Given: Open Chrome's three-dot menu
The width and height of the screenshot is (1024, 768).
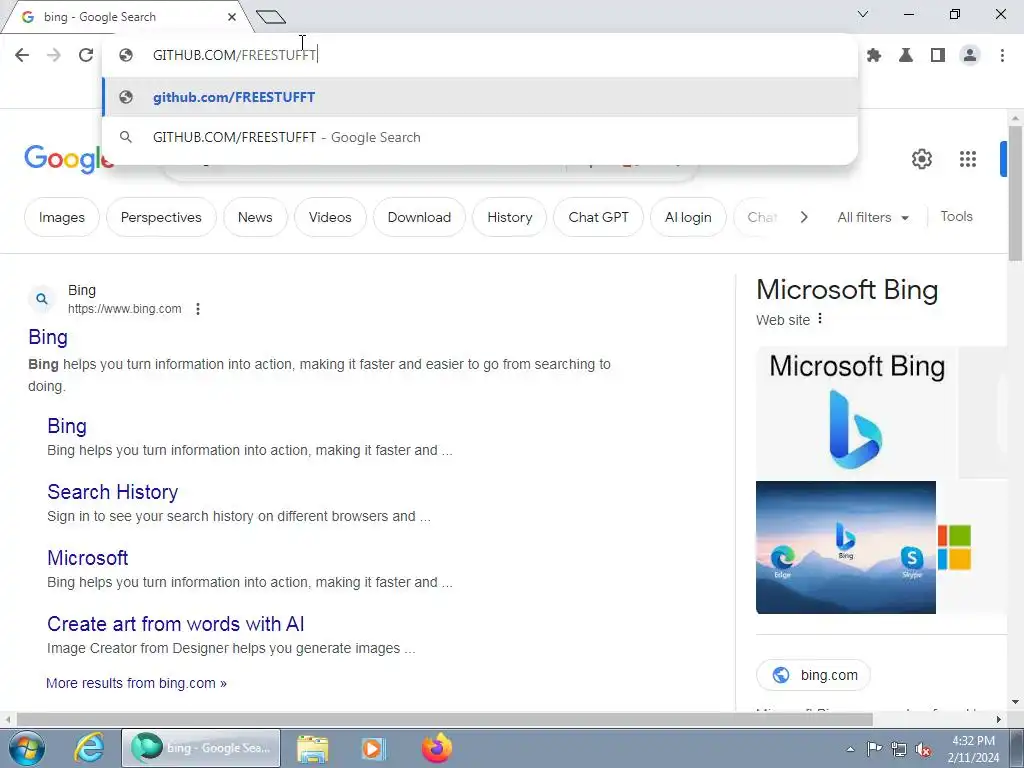Looking at the screenshot, I should point(1002,56).
